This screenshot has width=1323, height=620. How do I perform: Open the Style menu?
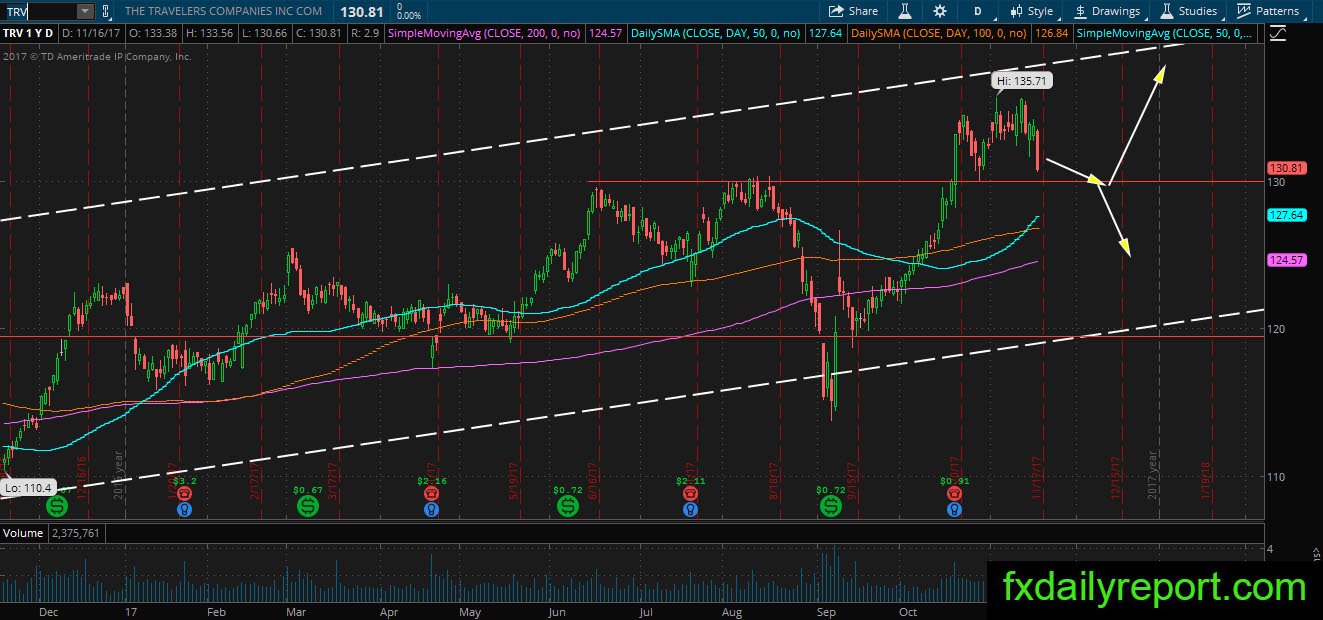click(x=1032, y=11)
